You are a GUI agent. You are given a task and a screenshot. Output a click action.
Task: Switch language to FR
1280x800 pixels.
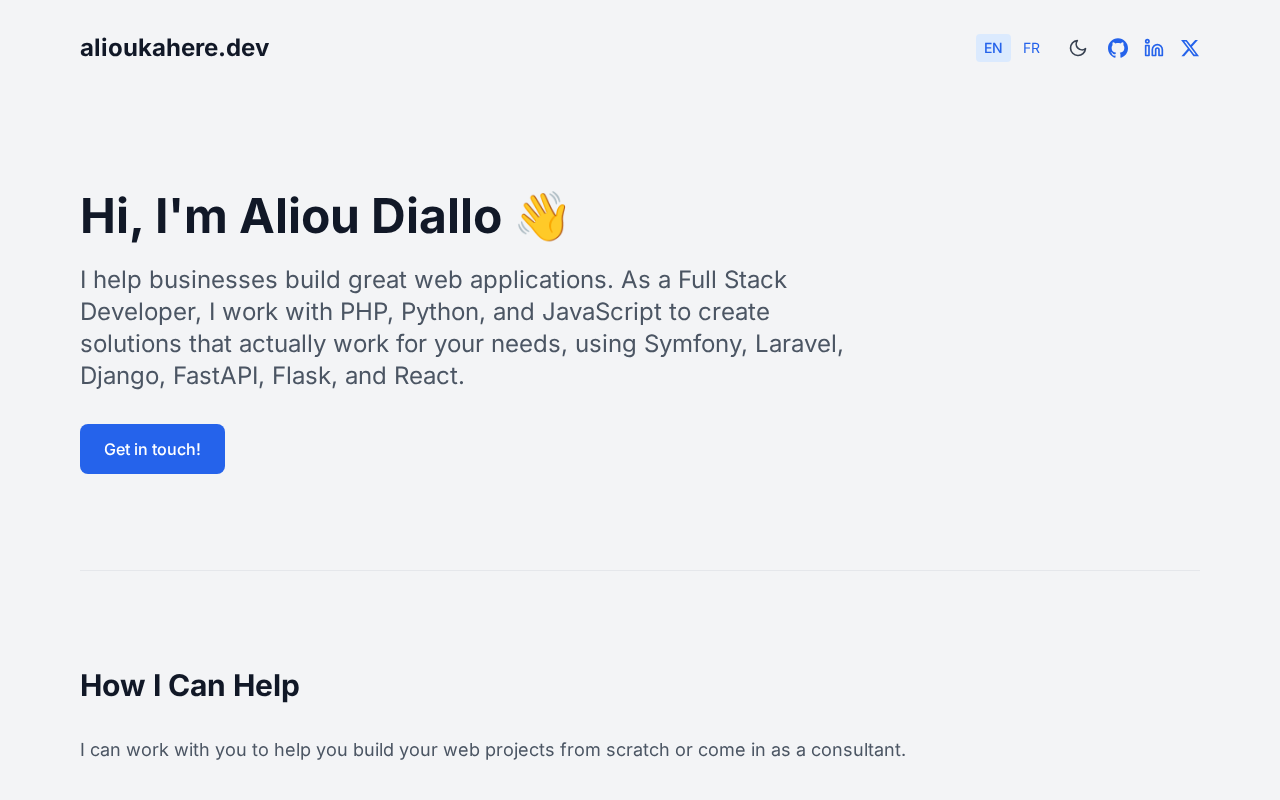pyautogui.click(x=1031, y=48)
